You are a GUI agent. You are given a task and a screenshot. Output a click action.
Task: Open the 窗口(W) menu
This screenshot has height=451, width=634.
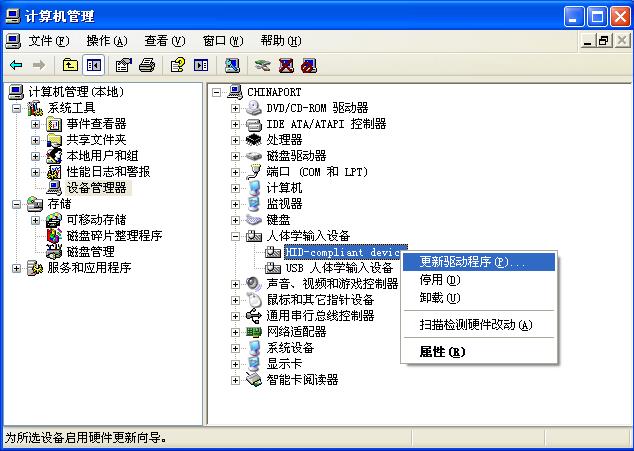point(223,41)
